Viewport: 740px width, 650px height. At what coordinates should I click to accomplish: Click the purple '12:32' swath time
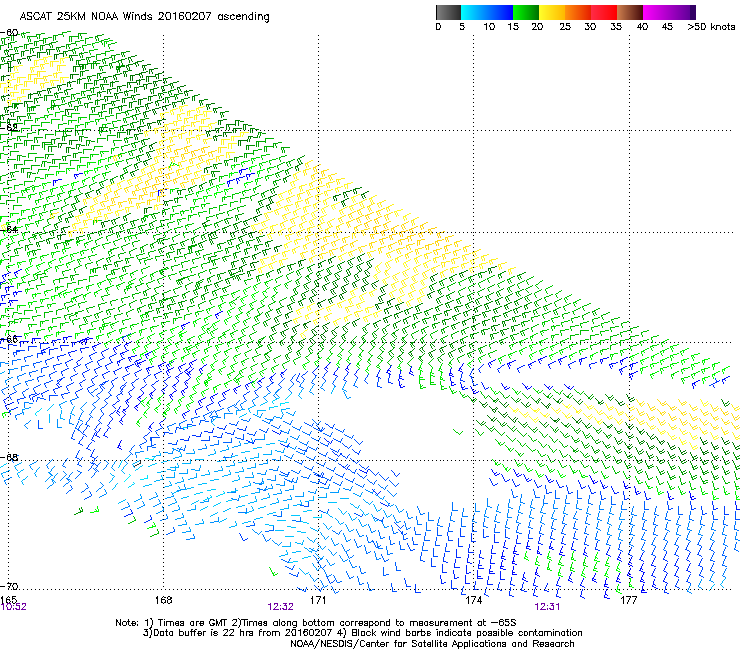[280, 607]
